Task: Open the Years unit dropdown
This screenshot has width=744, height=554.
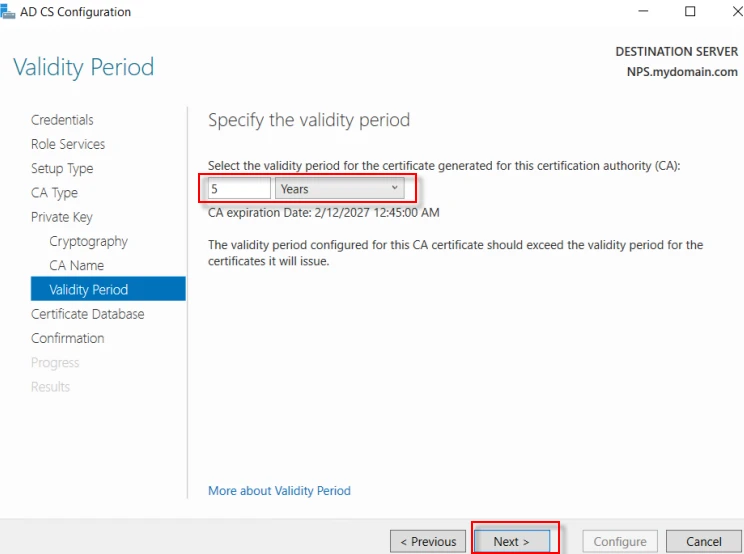Action: pos(339,189)
